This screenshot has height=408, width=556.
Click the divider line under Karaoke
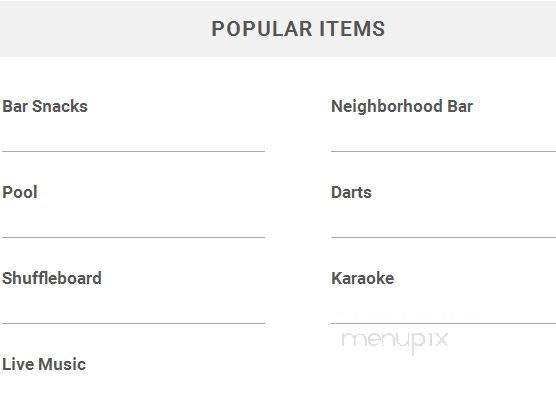tap(443, 323)
